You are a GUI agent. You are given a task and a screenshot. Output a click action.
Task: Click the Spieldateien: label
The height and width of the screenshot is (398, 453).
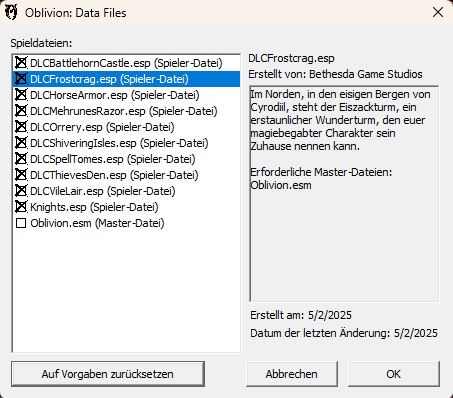tap(41, 43)
